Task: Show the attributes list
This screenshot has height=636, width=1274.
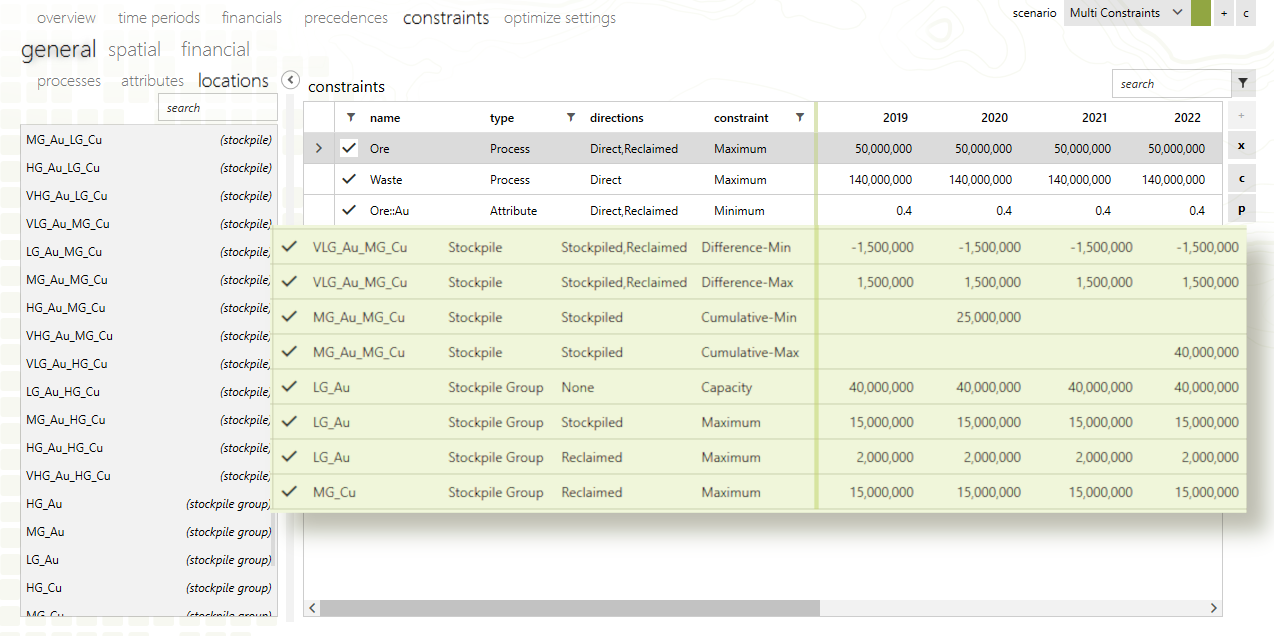Action: coord(153,81)
